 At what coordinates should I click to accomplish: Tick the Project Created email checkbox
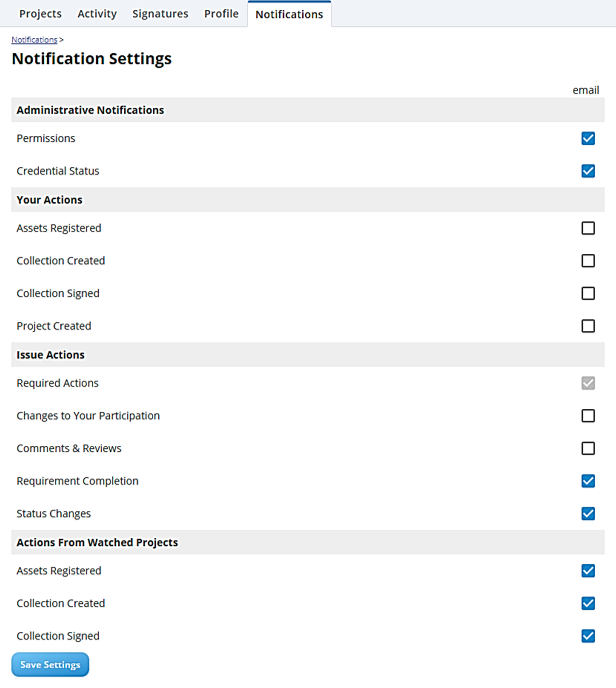[x=588, y=326]
